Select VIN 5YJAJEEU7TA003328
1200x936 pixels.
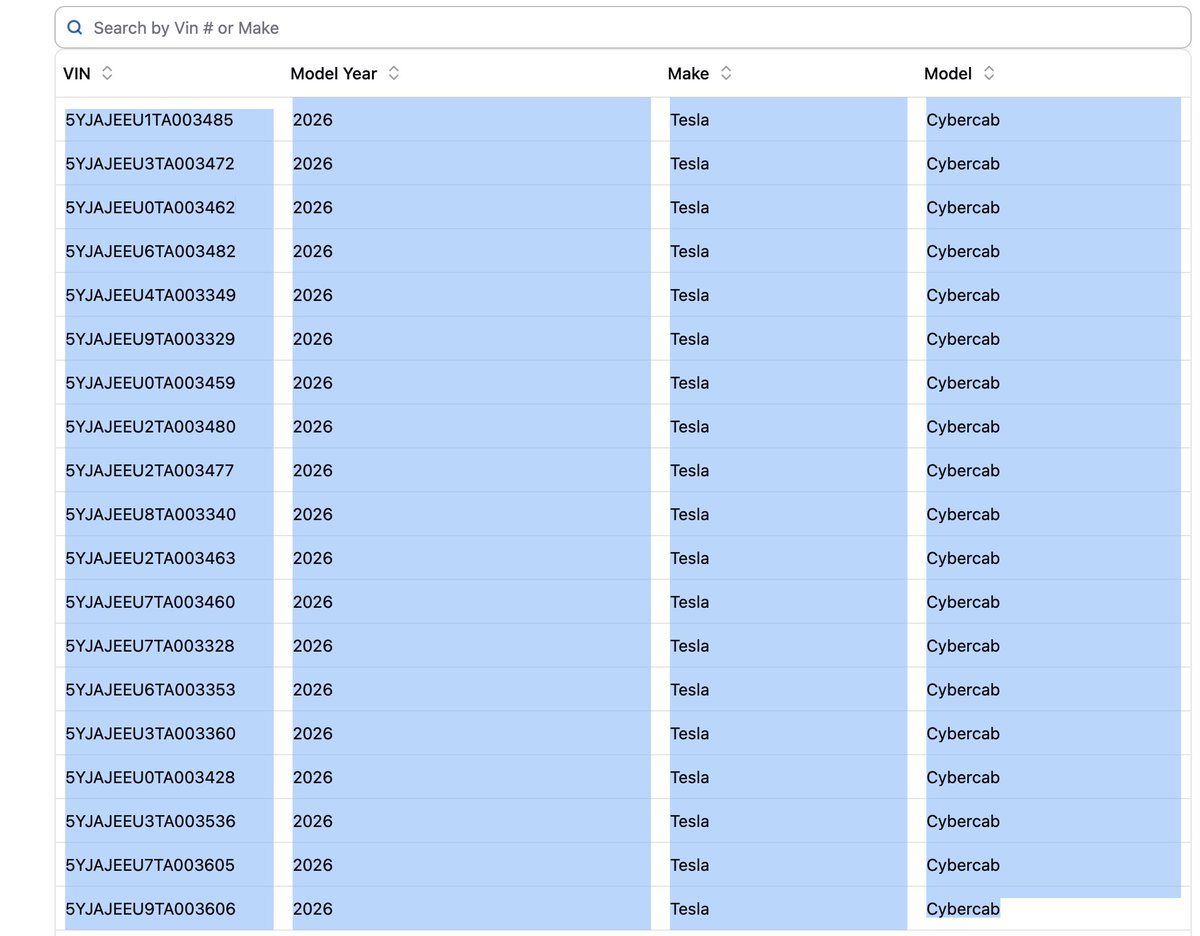pyautogui.click(x=150, y=647)
